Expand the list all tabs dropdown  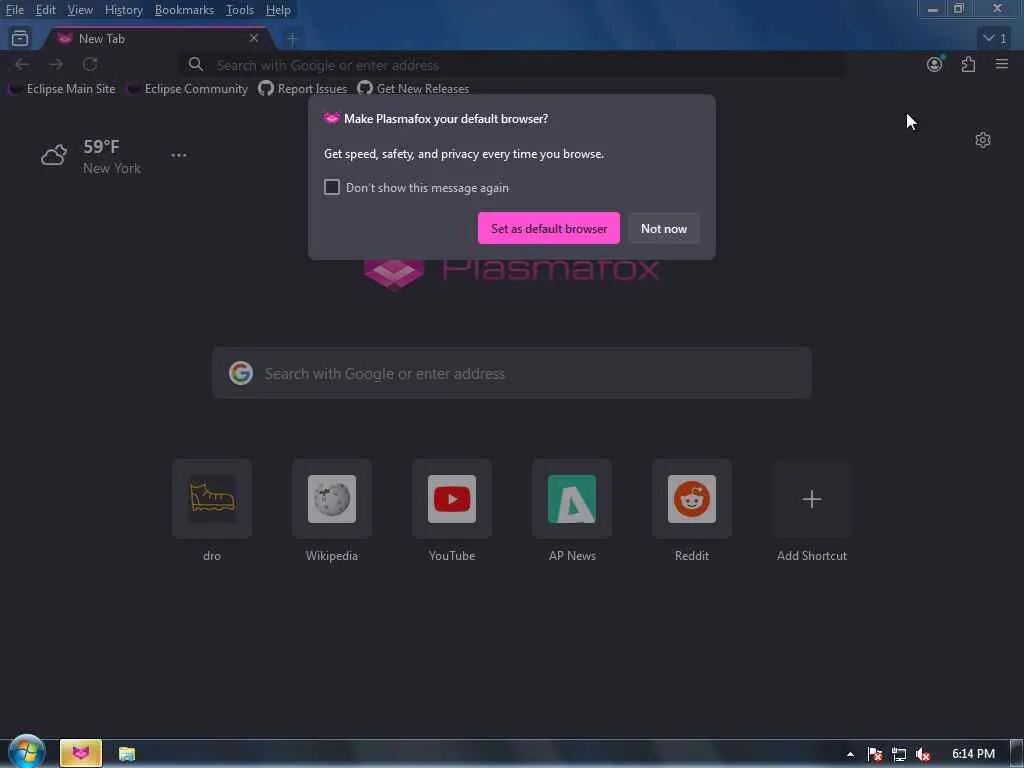[x=995, y=39]
